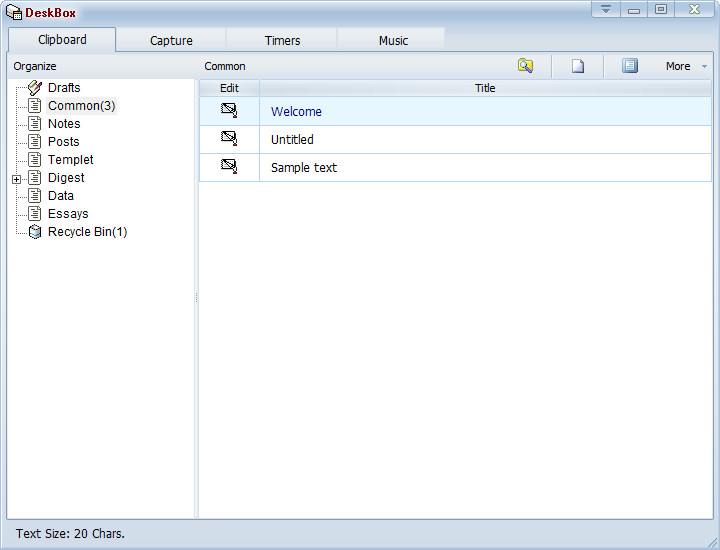This screenshot has height=550, width=720.
Task: Open Recycle Bin(1) in the tree
Action: click(x=87, y=232)
